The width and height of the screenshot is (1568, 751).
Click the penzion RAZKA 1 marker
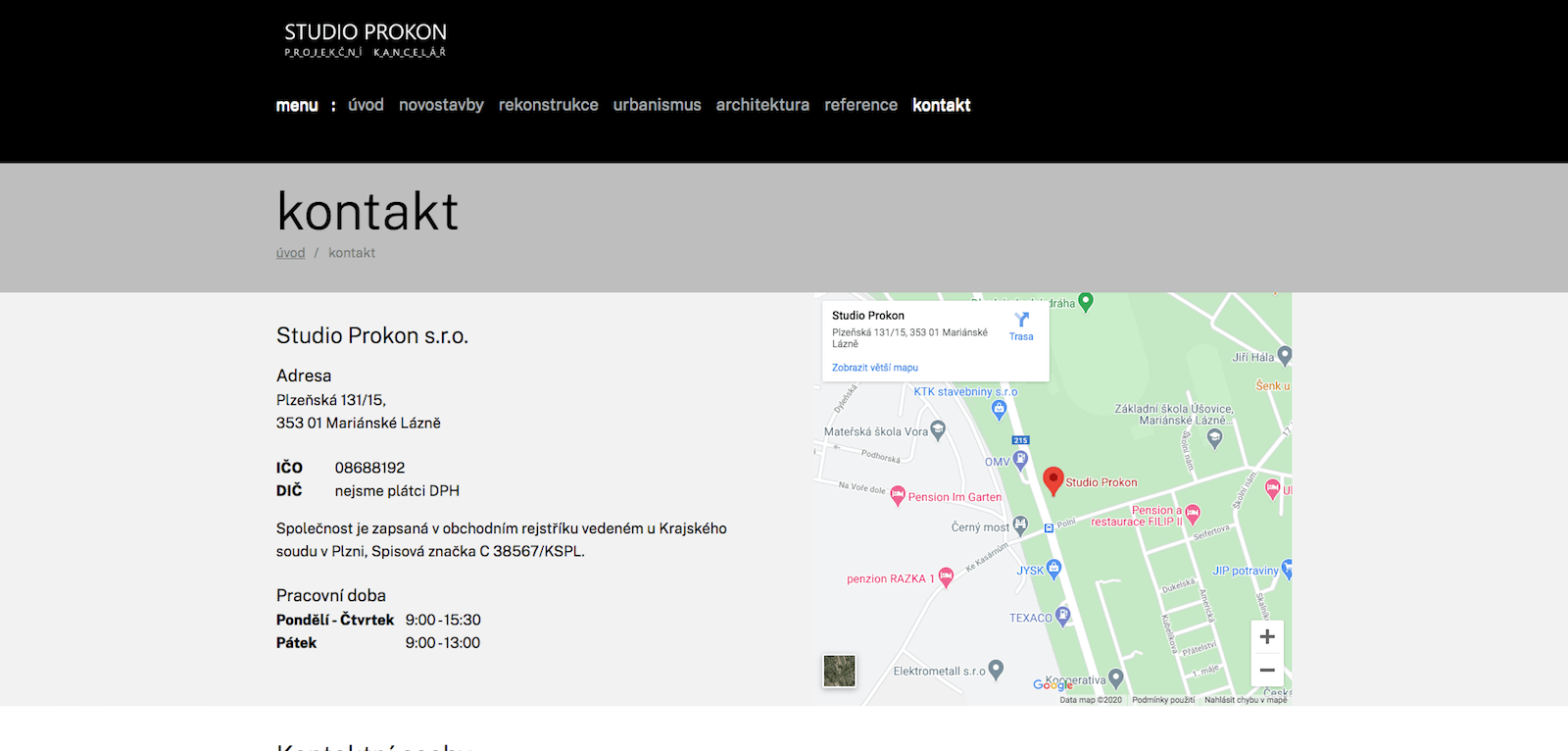pos(946,577)
